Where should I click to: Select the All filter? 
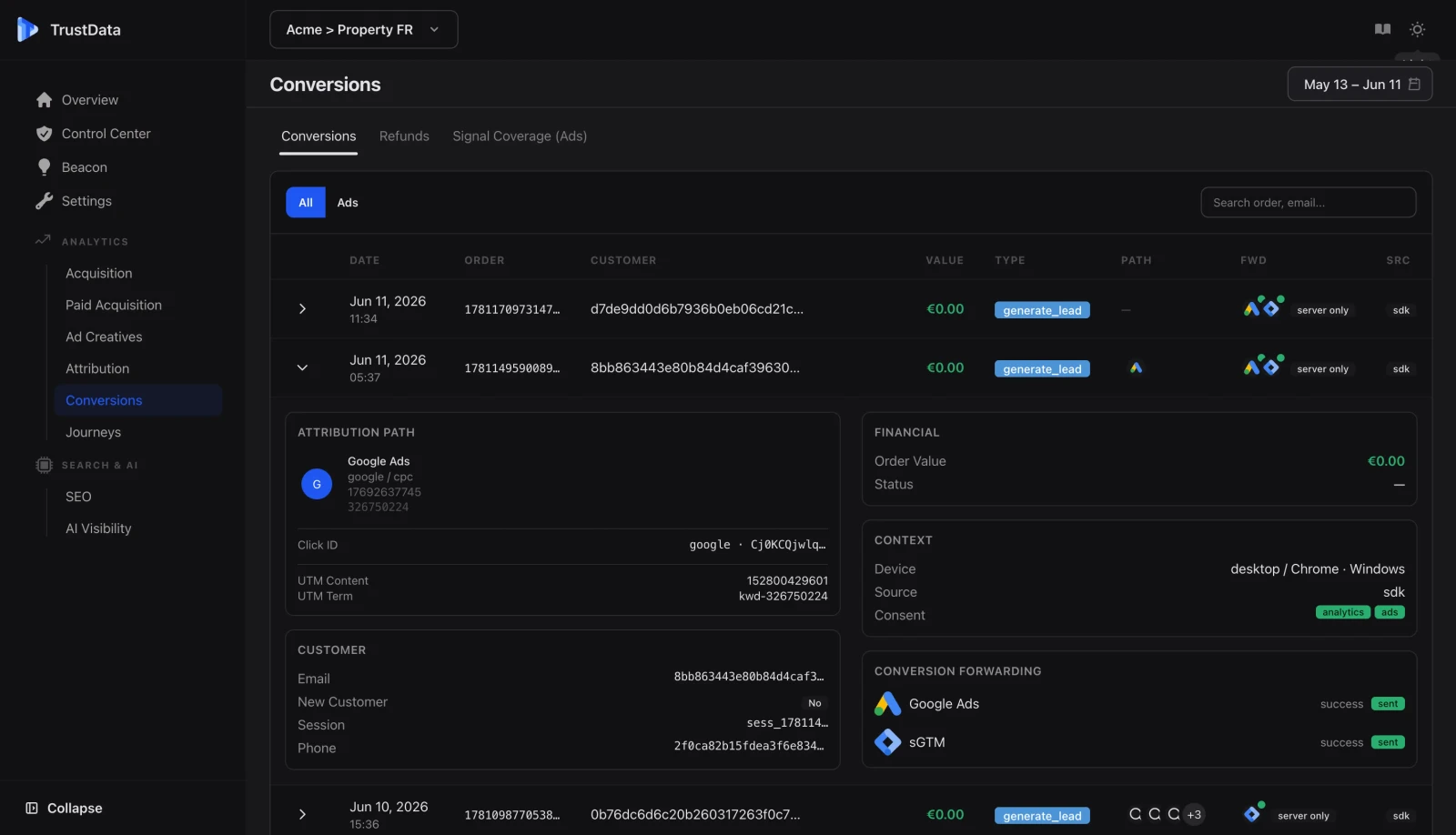click(x=306, y=203)
